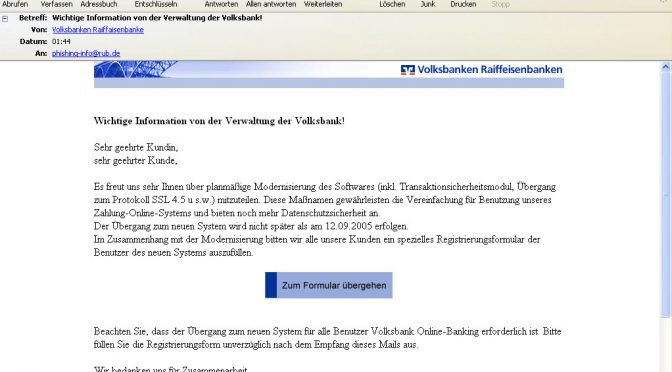672x372 pixels.
Task: Open sender link Volksbanken Raiffeisenbanke
Action: [x=98, y=30]
